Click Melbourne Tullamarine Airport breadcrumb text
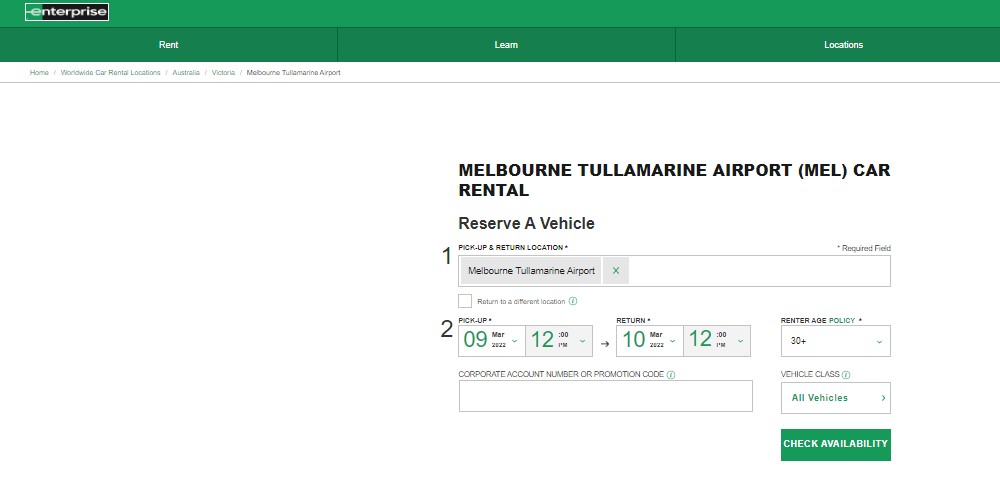The image size is (1000, 503). [293, 73]
